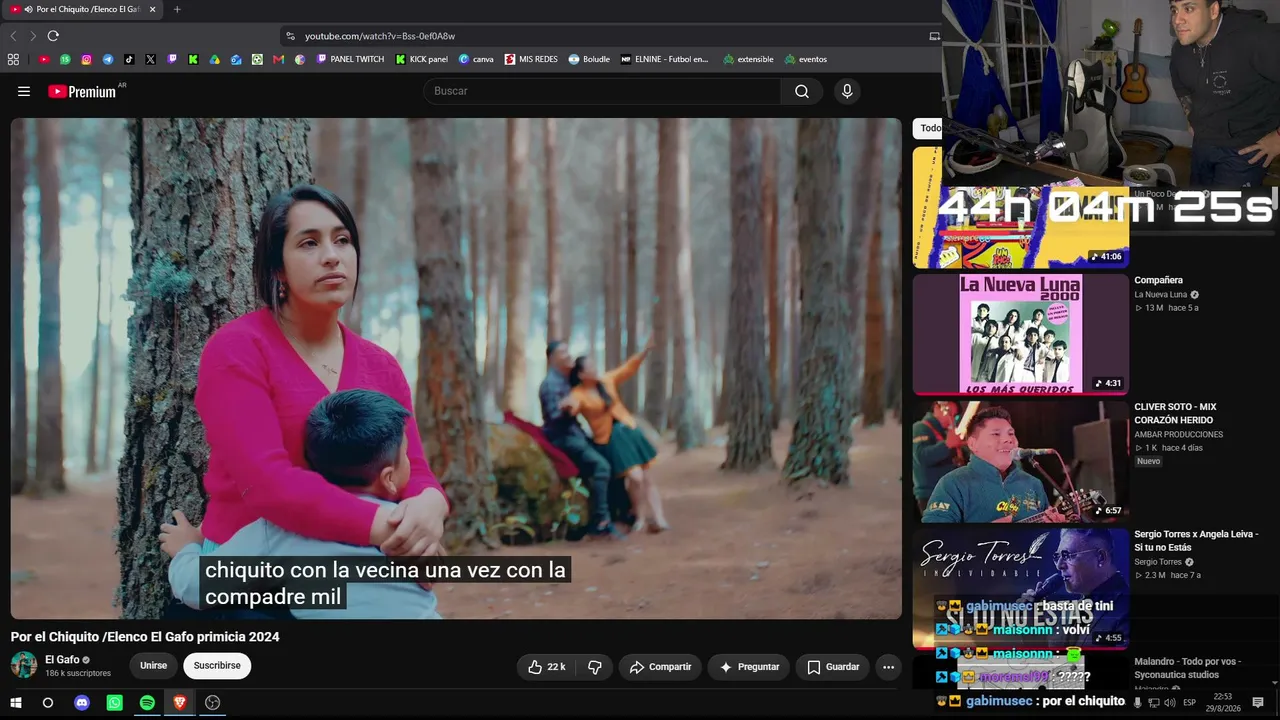Switch to Brave browser in taskbar
Viewport: 1280px width, 720px height.
click(x=180, y=703)
